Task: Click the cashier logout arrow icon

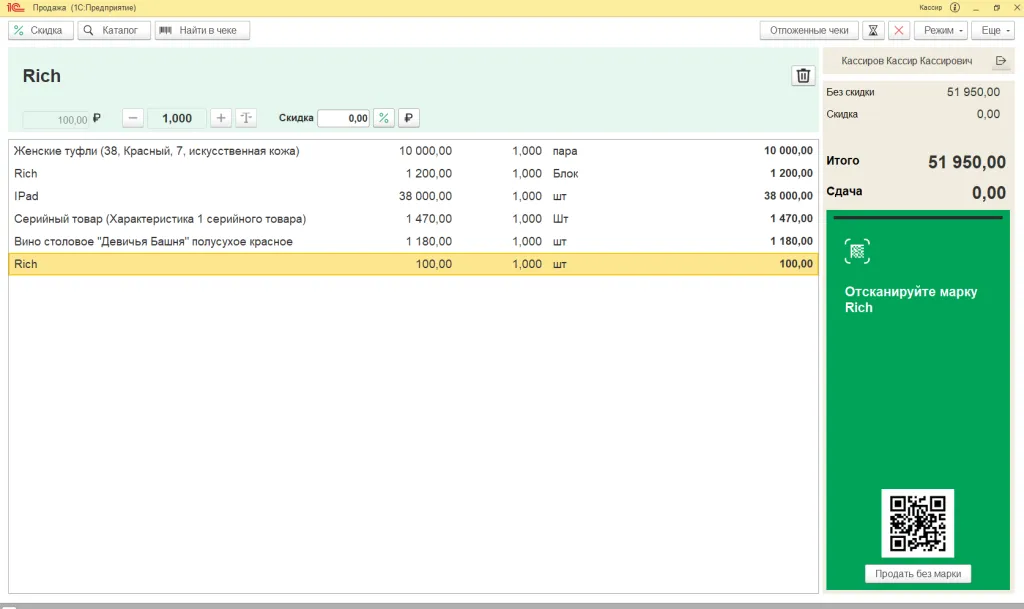Action: [1001, 61]
